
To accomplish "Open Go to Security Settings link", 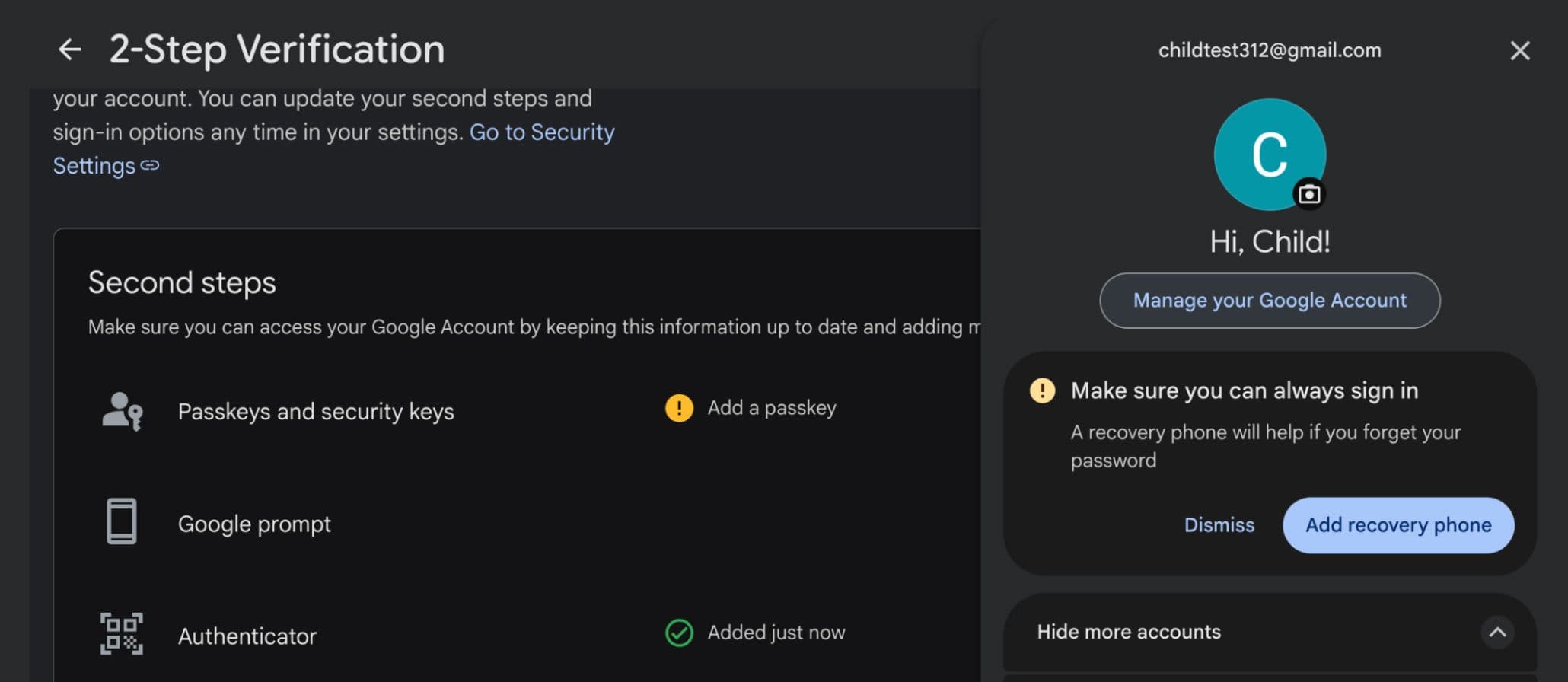I will click(x=333, y=148).
